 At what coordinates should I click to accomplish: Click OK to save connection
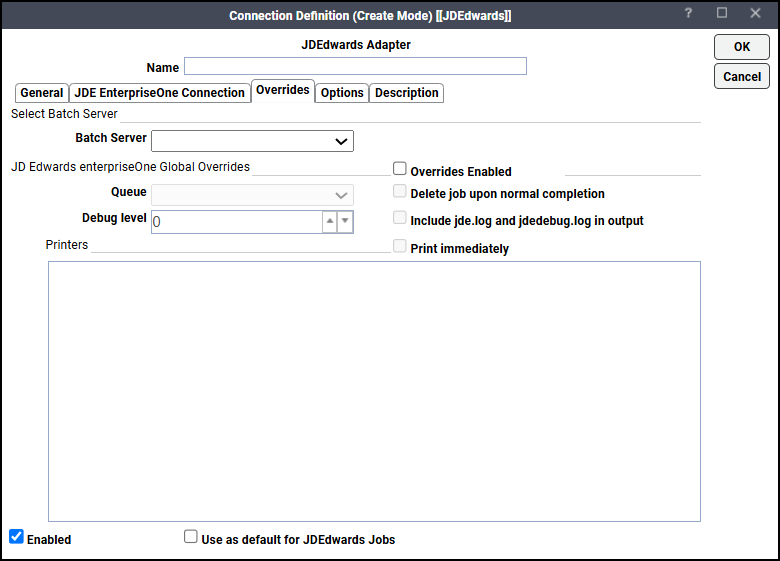[x=742, y=47]
